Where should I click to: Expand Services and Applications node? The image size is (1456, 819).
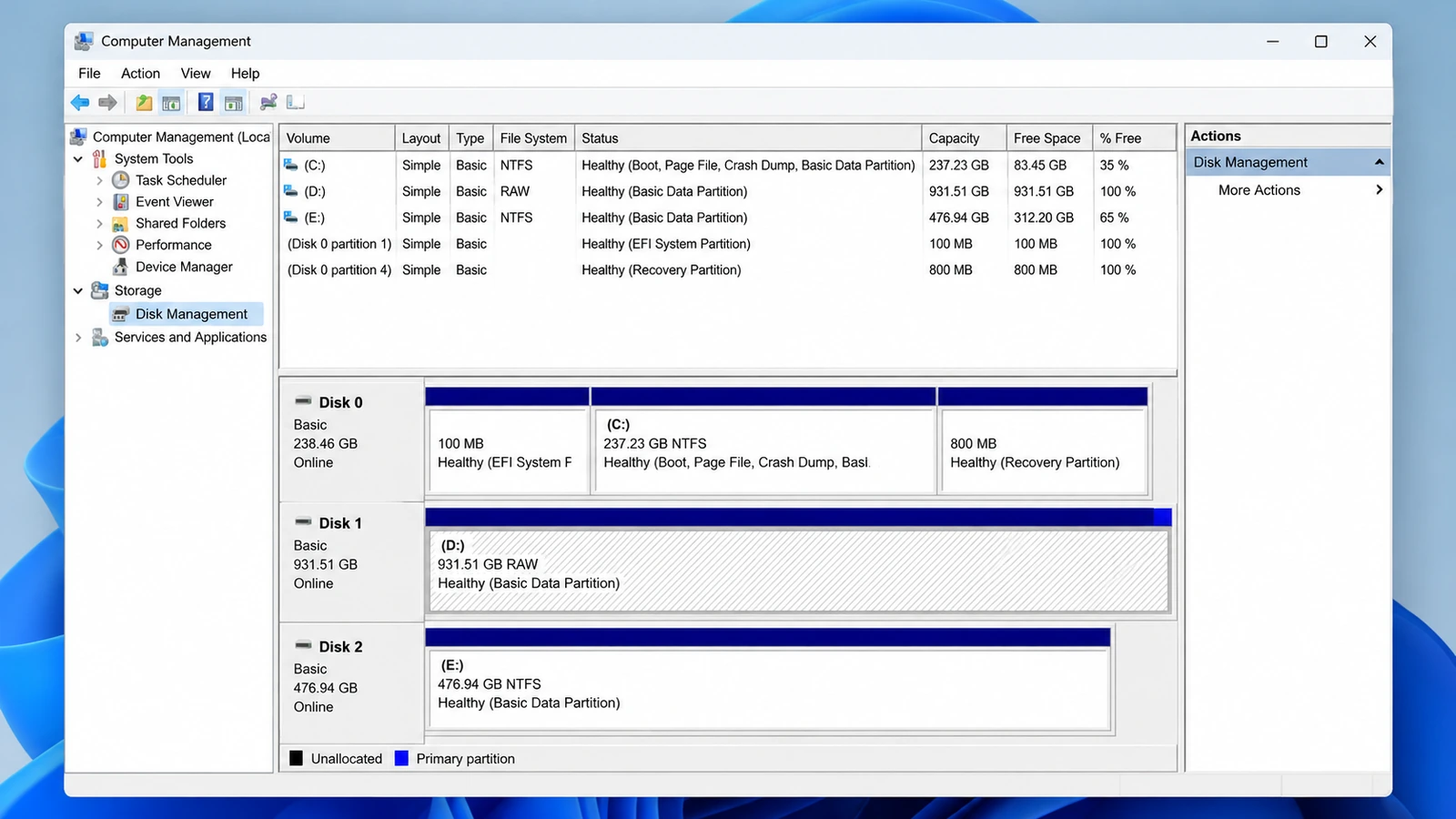[78, 338]
